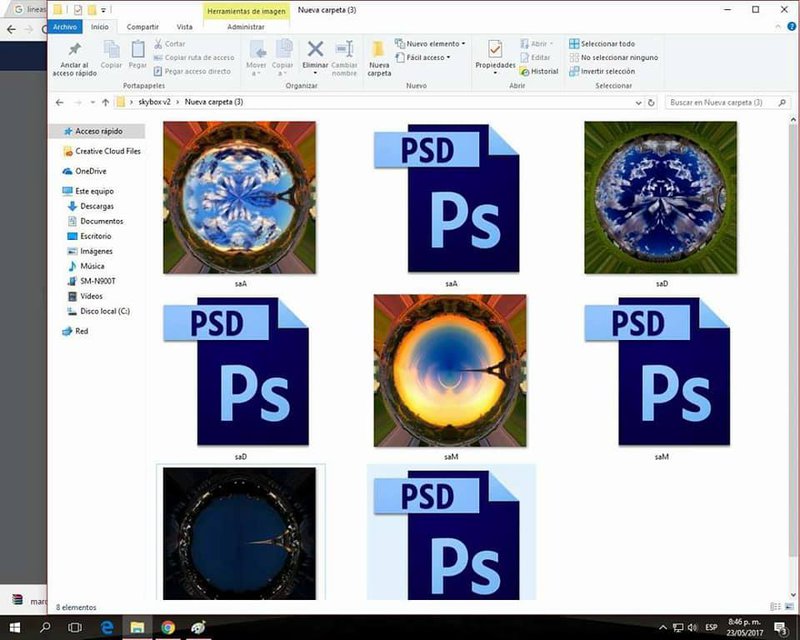Viewport: 800px width, 640px height.
Task: Open recent locations dropdown arrow
Action: (x=92, y=103)
